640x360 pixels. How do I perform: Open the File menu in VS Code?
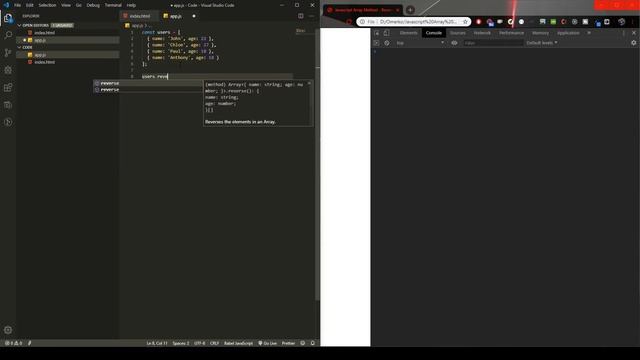click(x=18, y=5)
